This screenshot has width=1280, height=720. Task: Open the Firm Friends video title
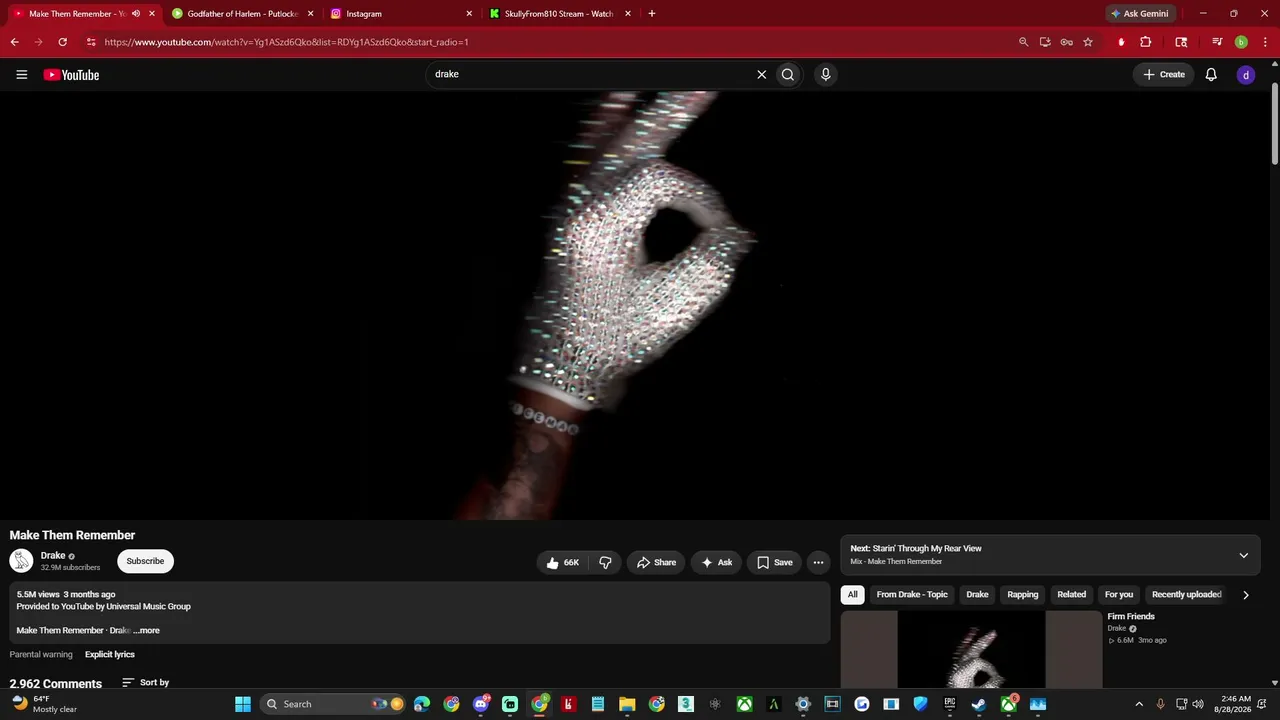(x=1131, y=617)
